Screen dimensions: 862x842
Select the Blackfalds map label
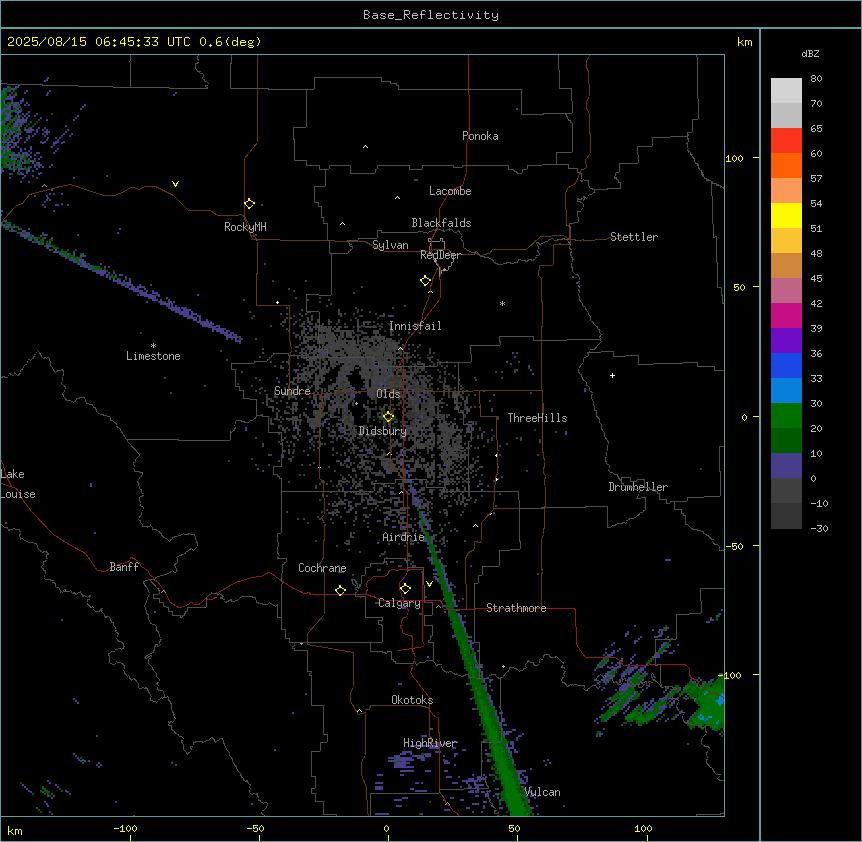pos(441,223)
